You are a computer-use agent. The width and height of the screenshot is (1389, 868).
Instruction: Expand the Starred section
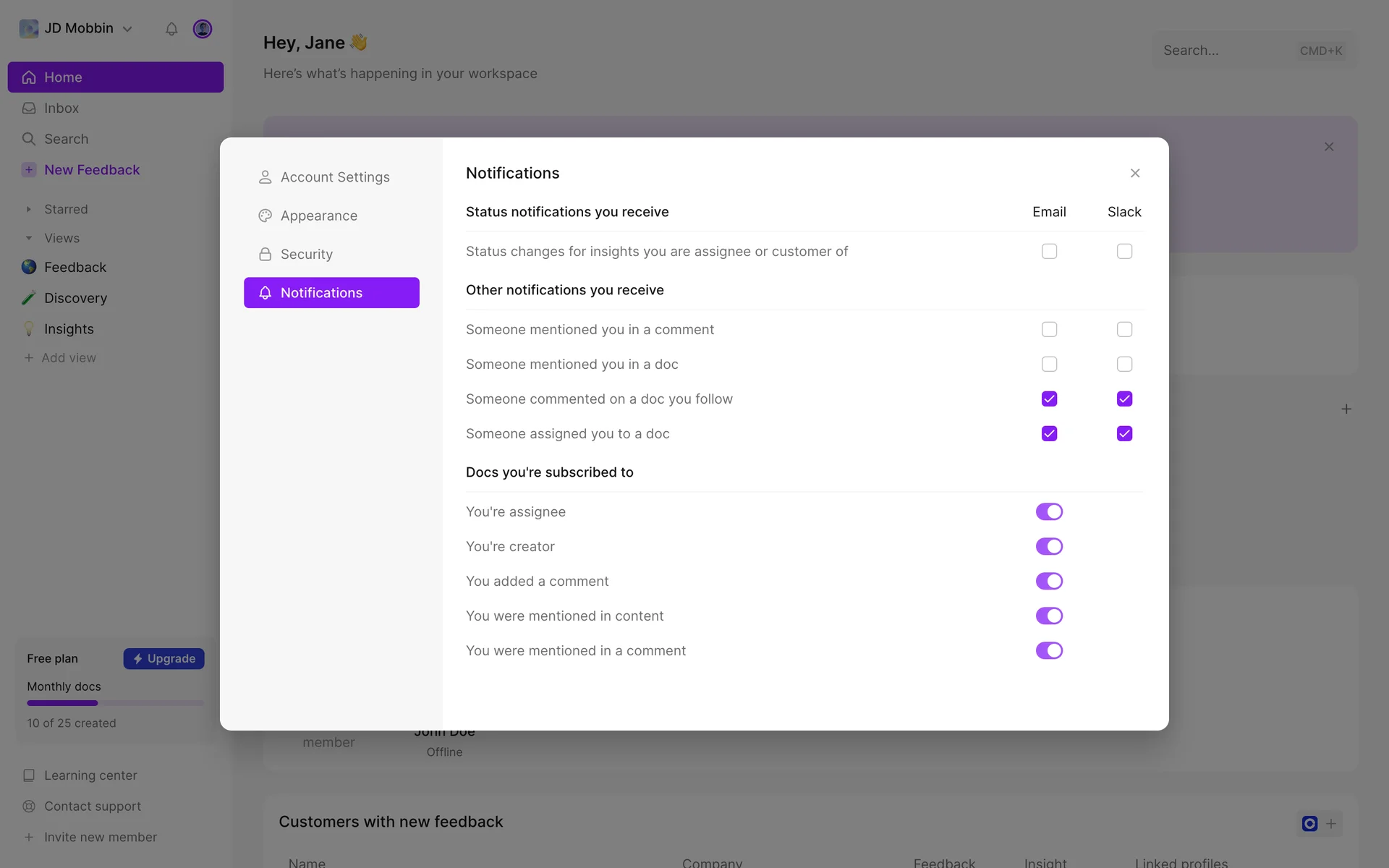29,209
